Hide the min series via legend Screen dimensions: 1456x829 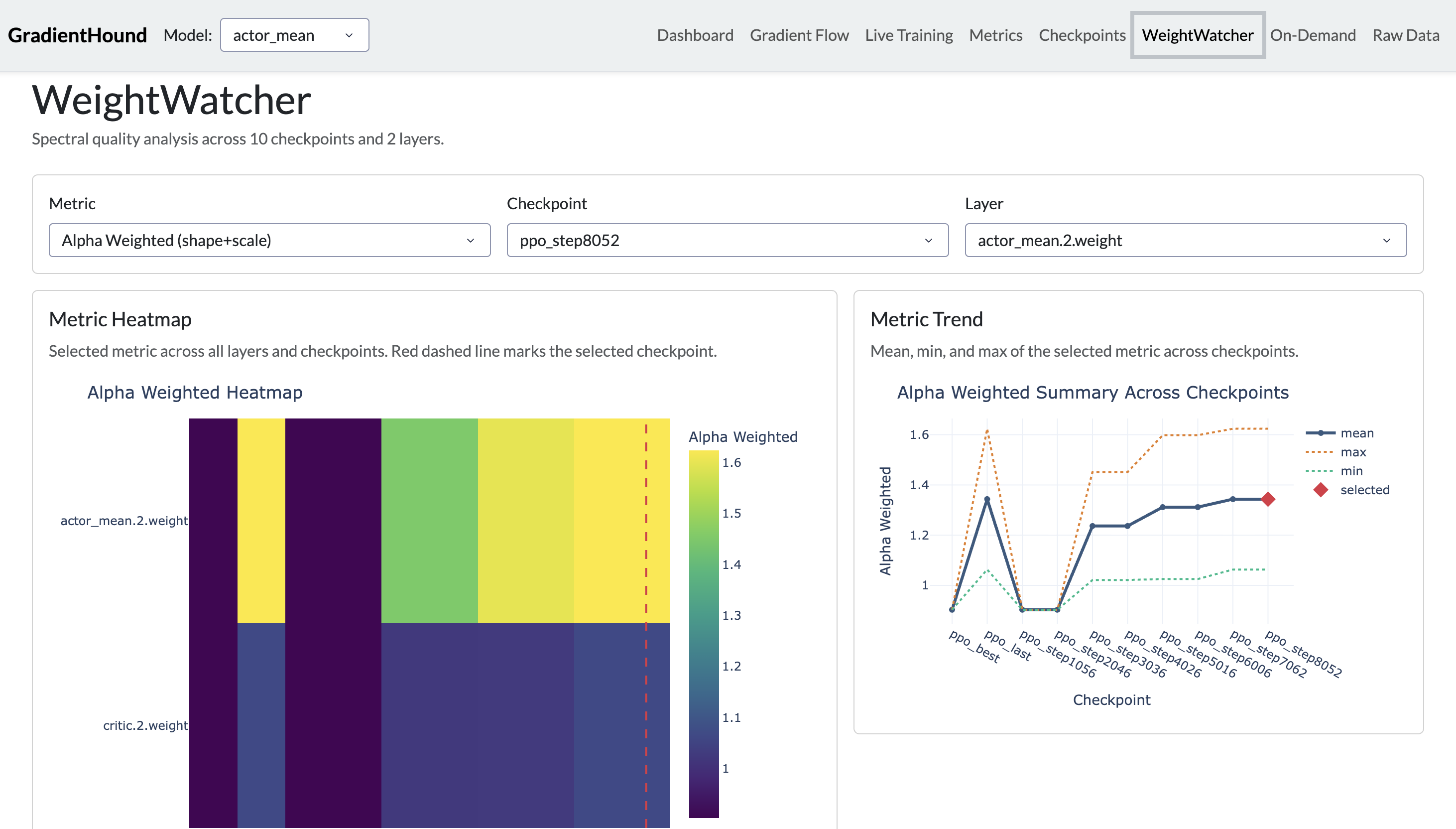pyautogui.click(x=1351, y=471)
